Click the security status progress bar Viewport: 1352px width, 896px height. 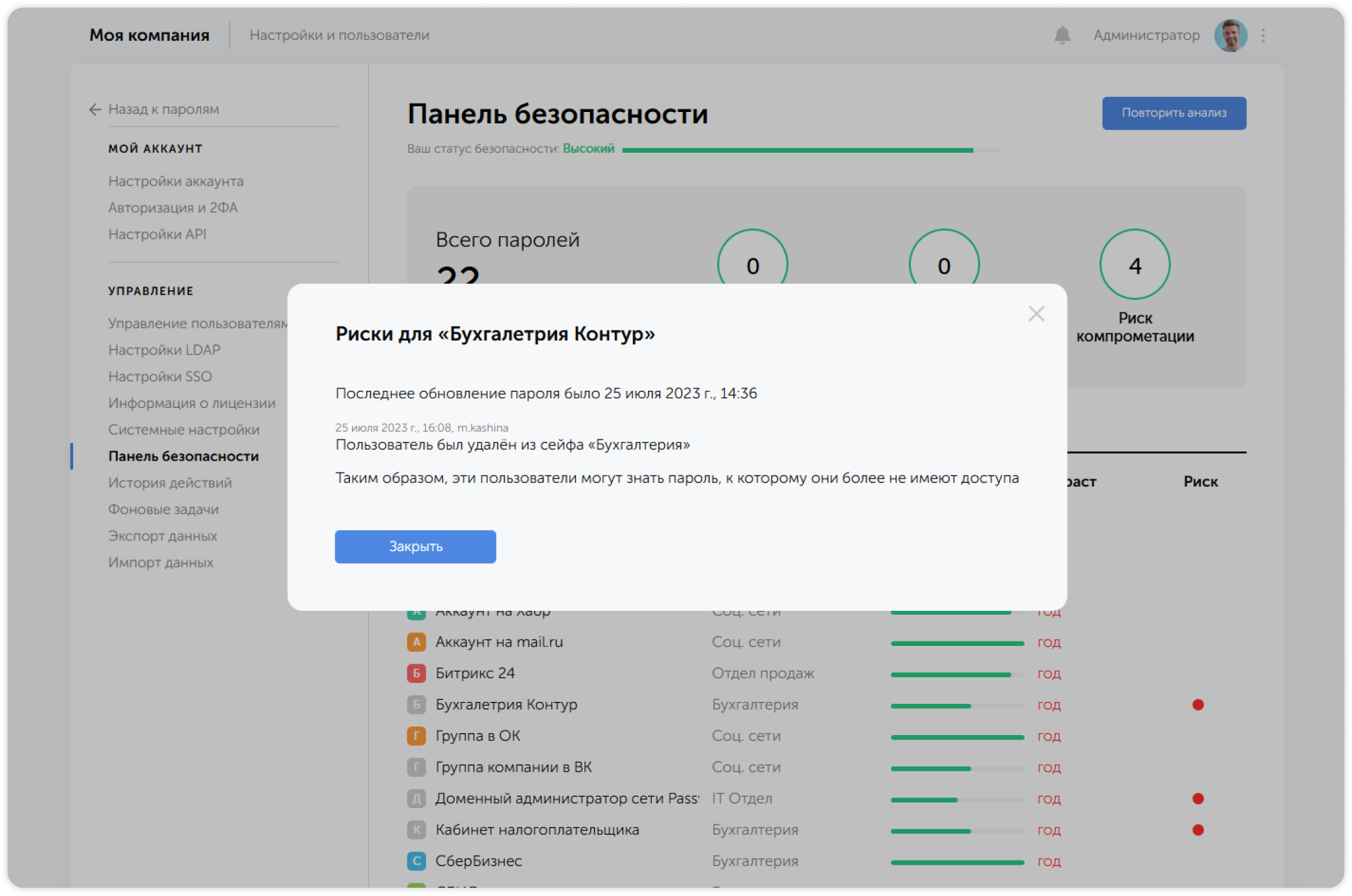(810, 150)
